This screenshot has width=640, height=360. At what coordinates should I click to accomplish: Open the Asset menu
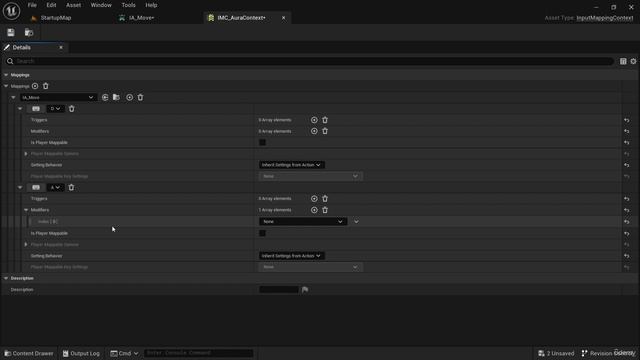coord(73,5)
